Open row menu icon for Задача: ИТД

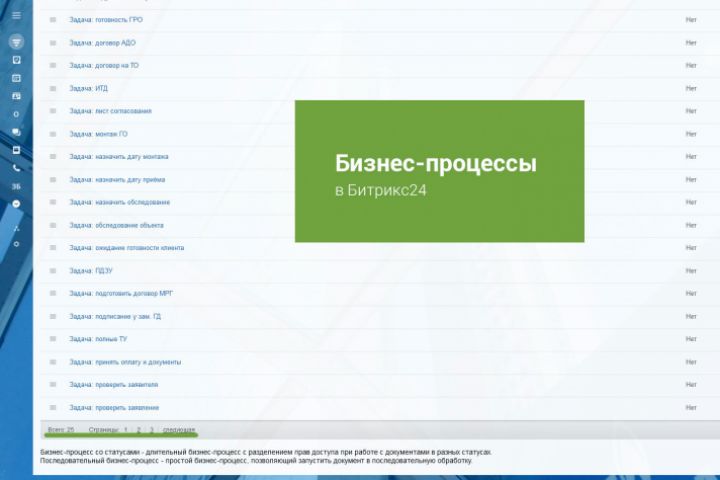coord(53,88)
